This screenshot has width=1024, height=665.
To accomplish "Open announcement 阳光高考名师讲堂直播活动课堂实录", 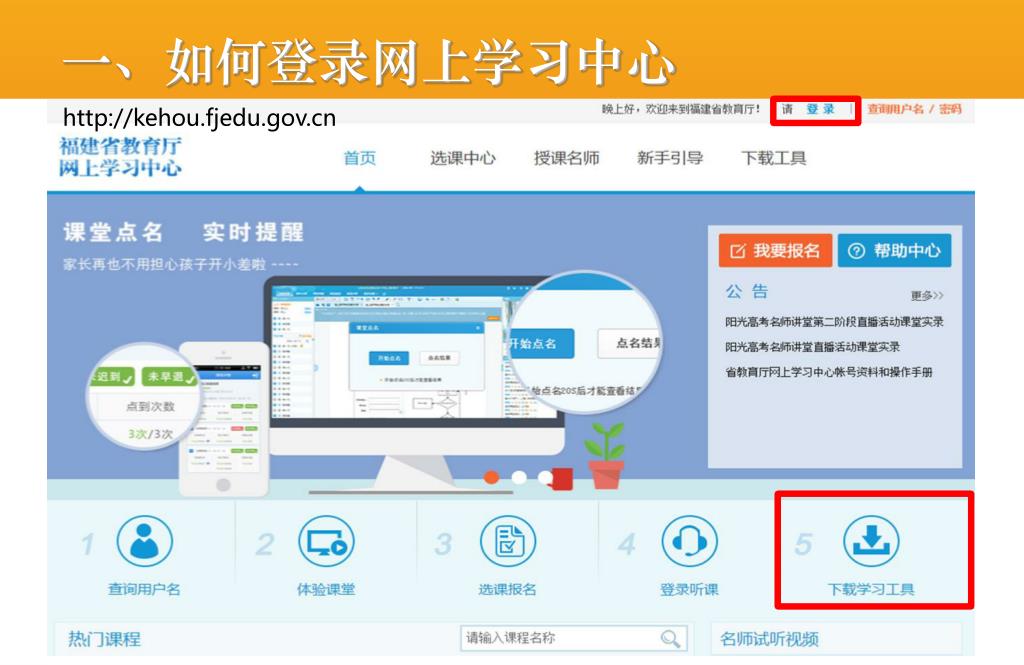I will (812, 347).
